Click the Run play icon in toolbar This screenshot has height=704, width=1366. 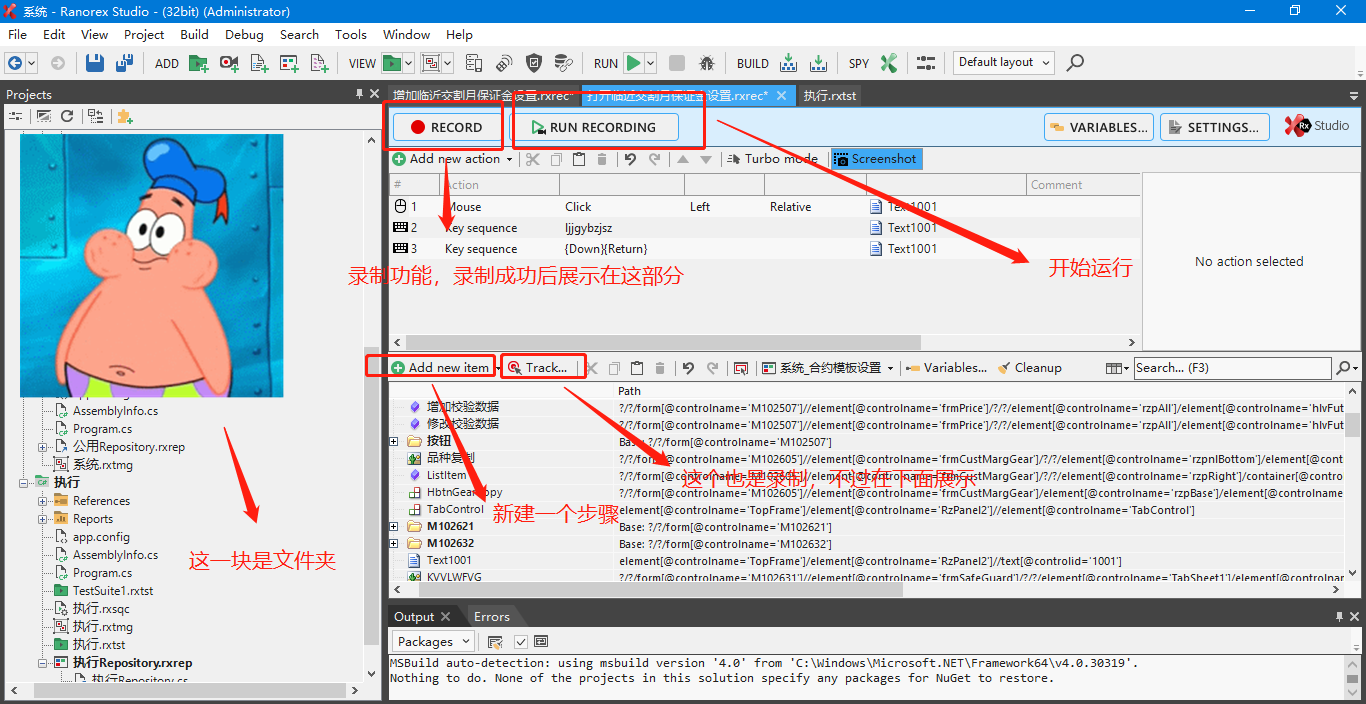[x=633, y=63]
